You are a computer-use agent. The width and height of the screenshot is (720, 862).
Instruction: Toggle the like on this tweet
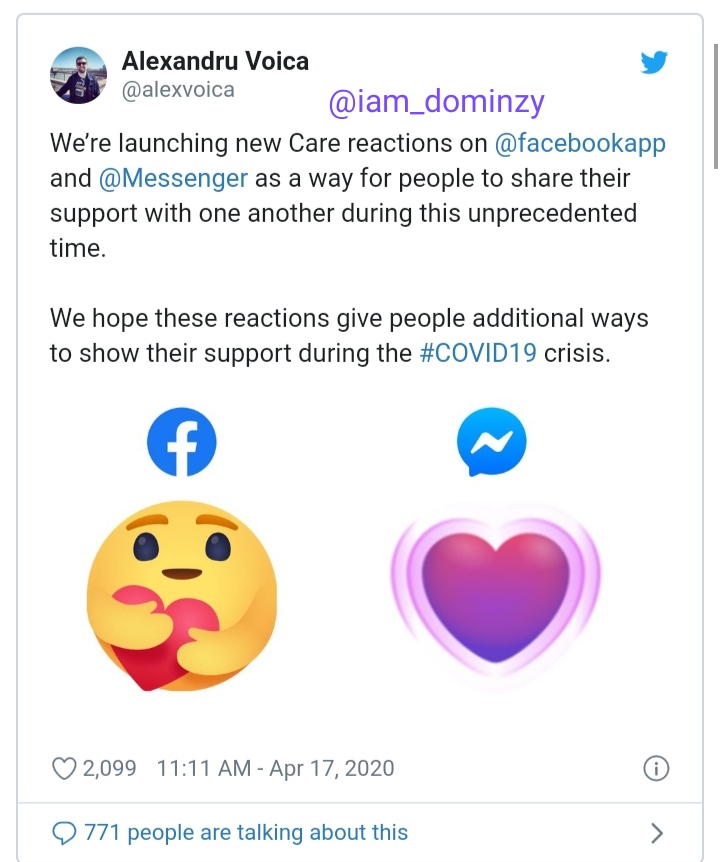[x=66, y=768]
